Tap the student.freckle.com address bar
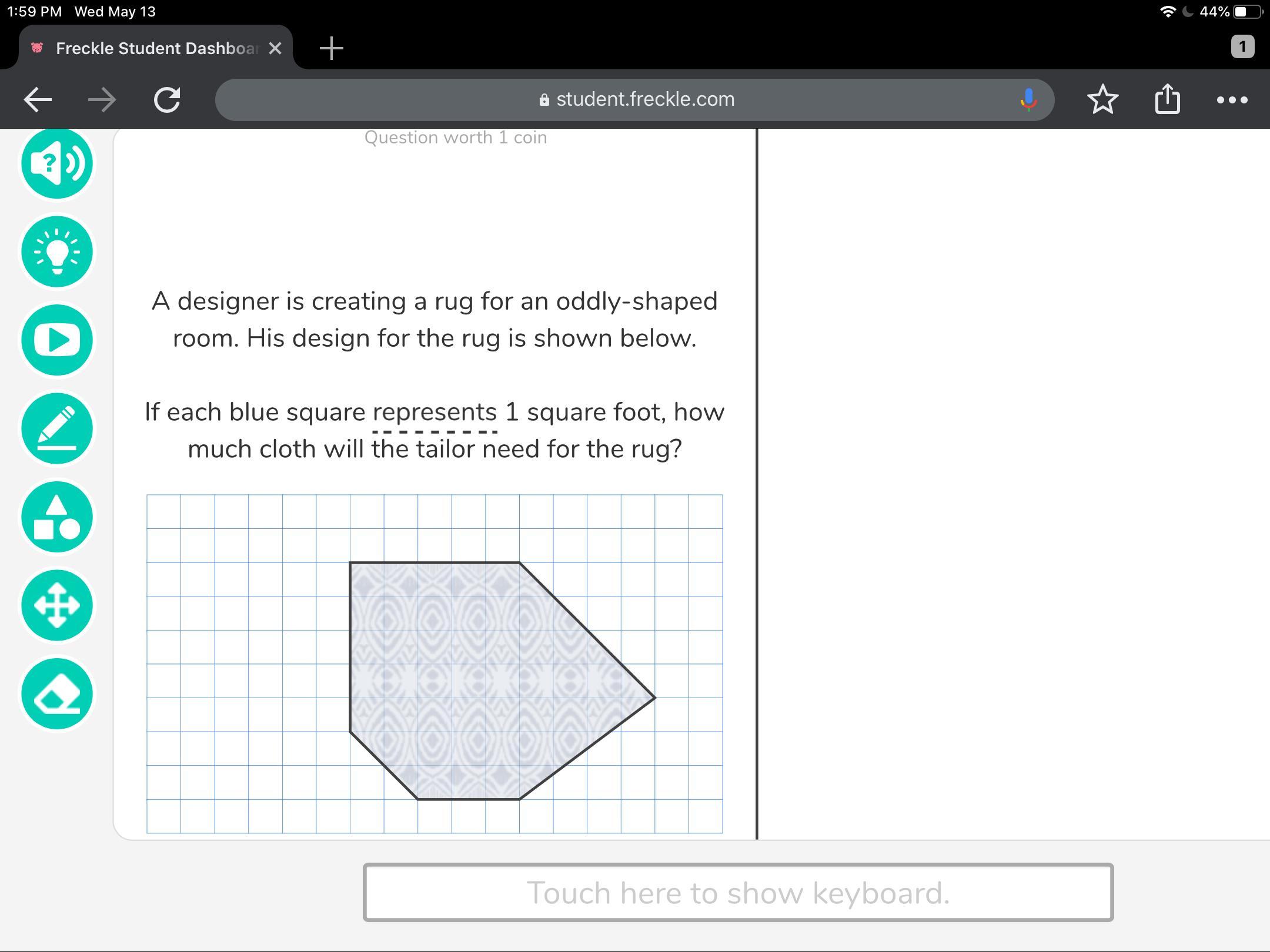This screenshot has width=1270, height=952. pos(635,99)
